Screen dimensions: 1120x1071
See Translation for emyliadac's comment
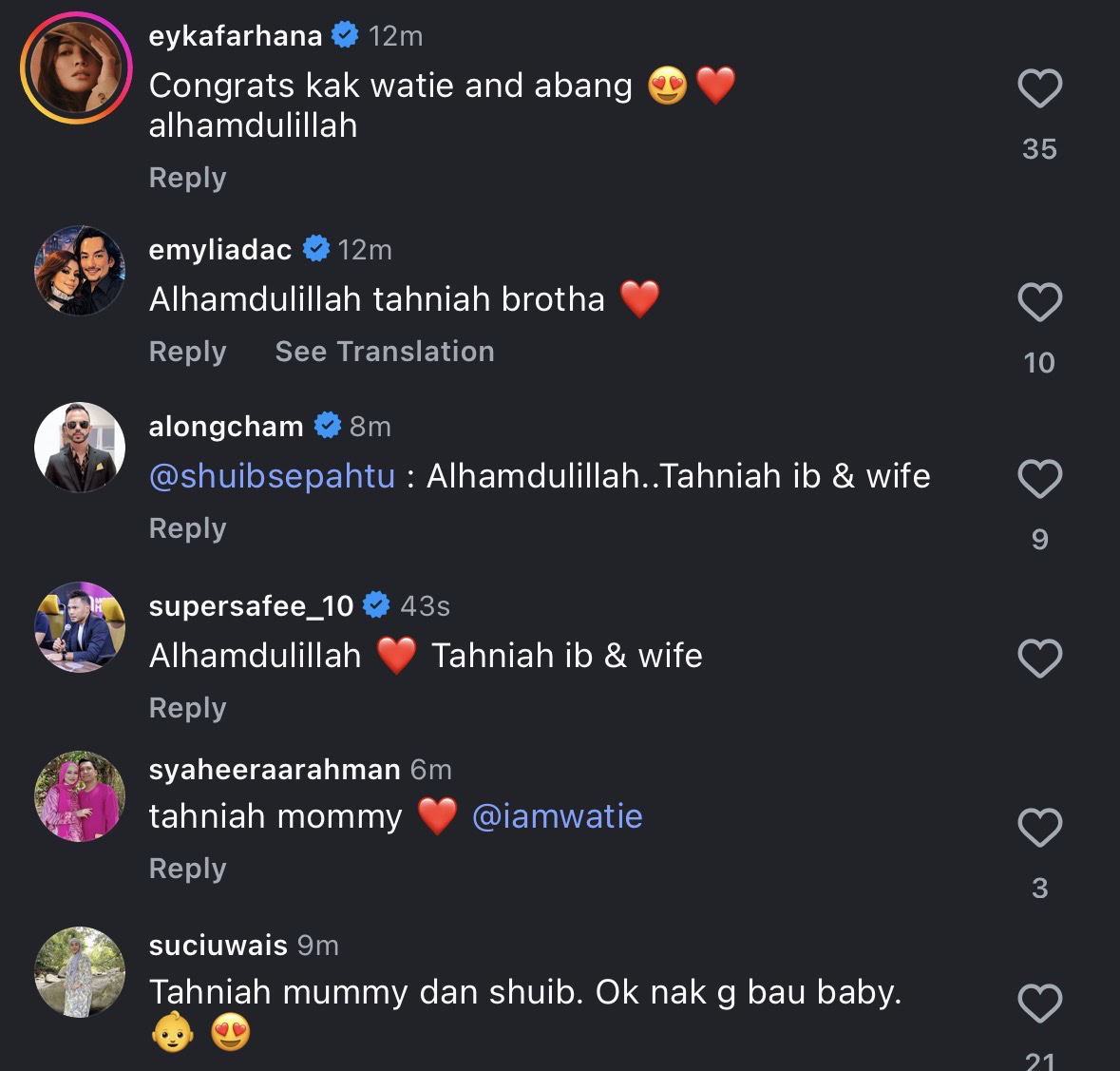pos(384,352)
